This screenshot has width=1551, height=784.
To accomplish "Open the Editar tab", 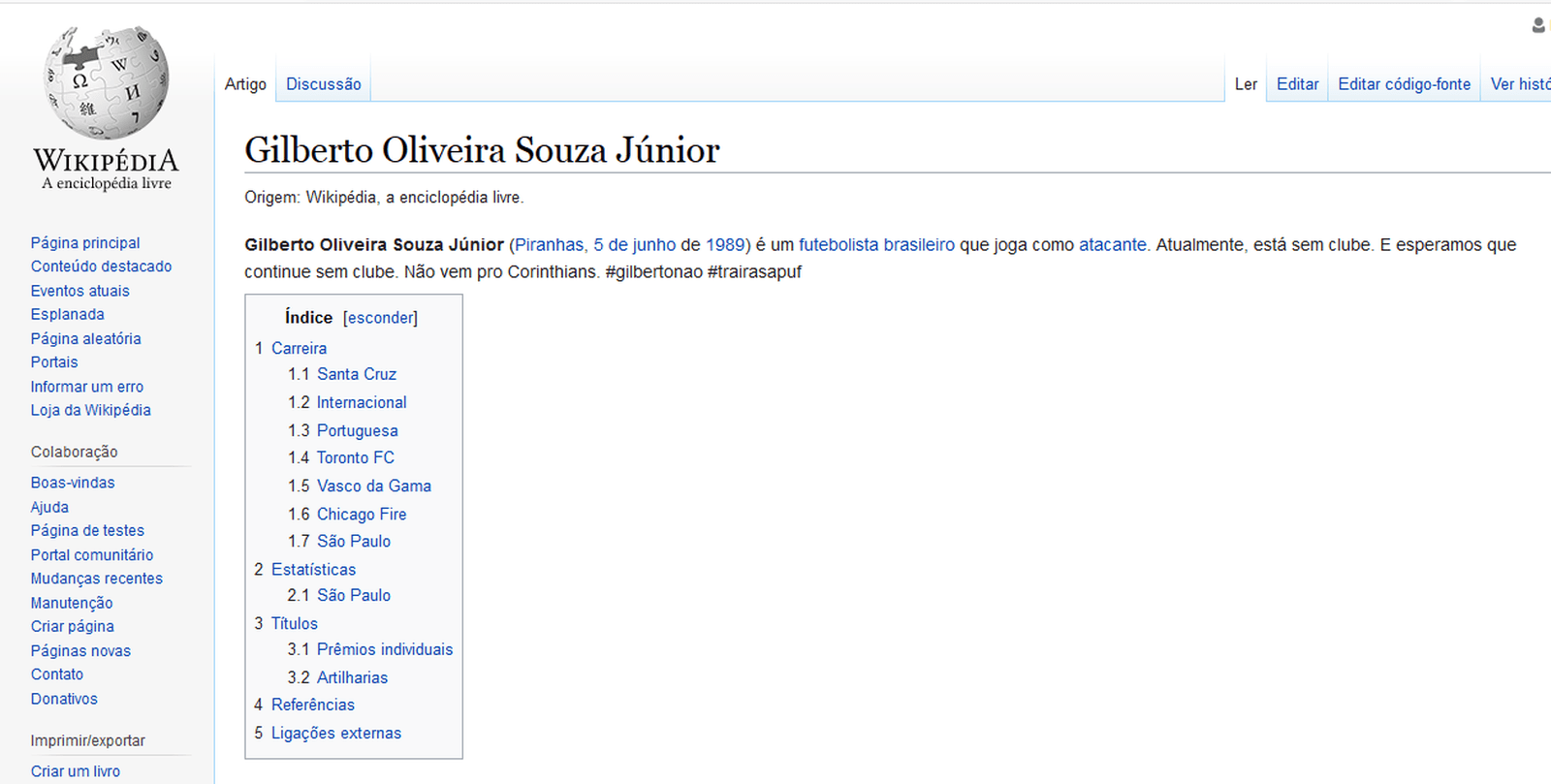I will 1297,84.
